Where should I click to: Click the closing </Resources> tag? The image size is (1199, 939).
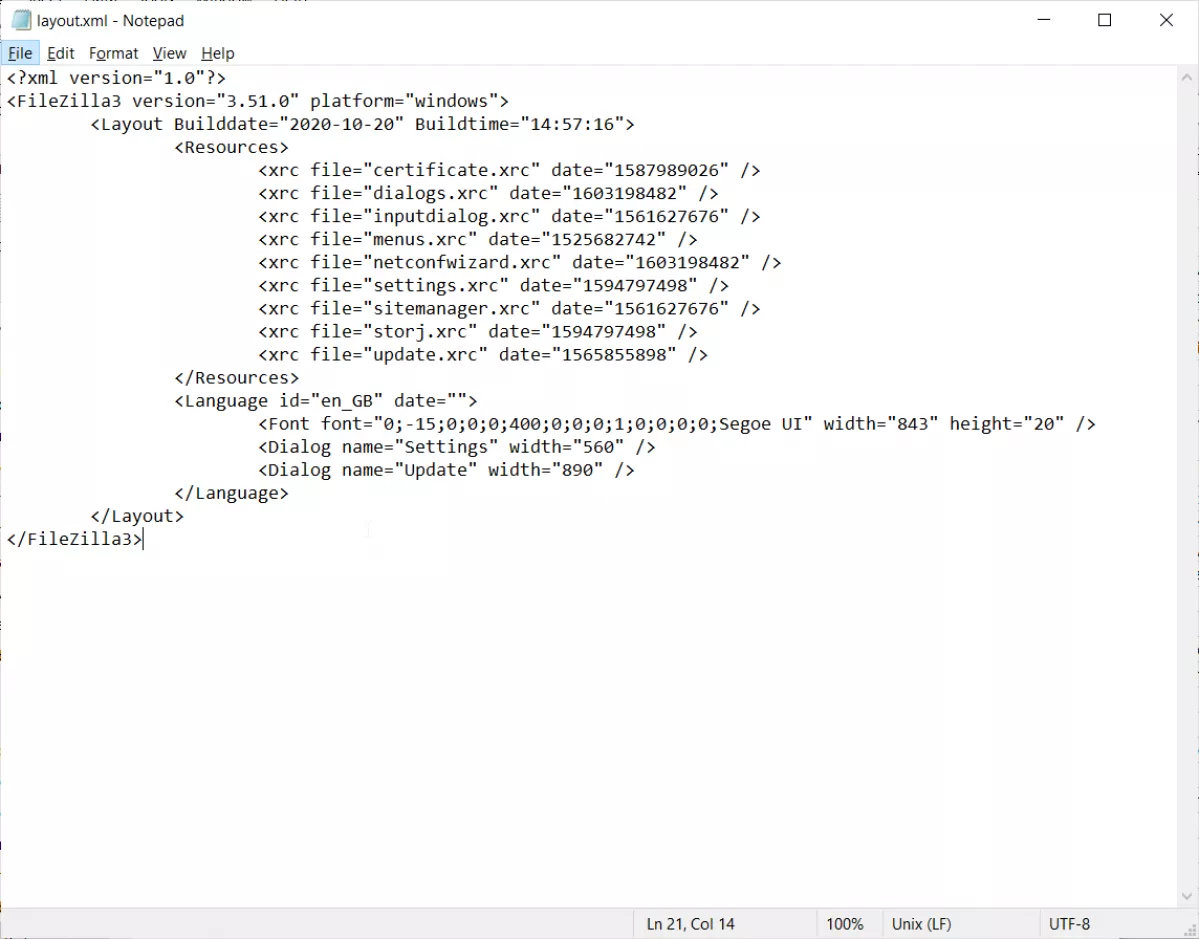[236, 378]
